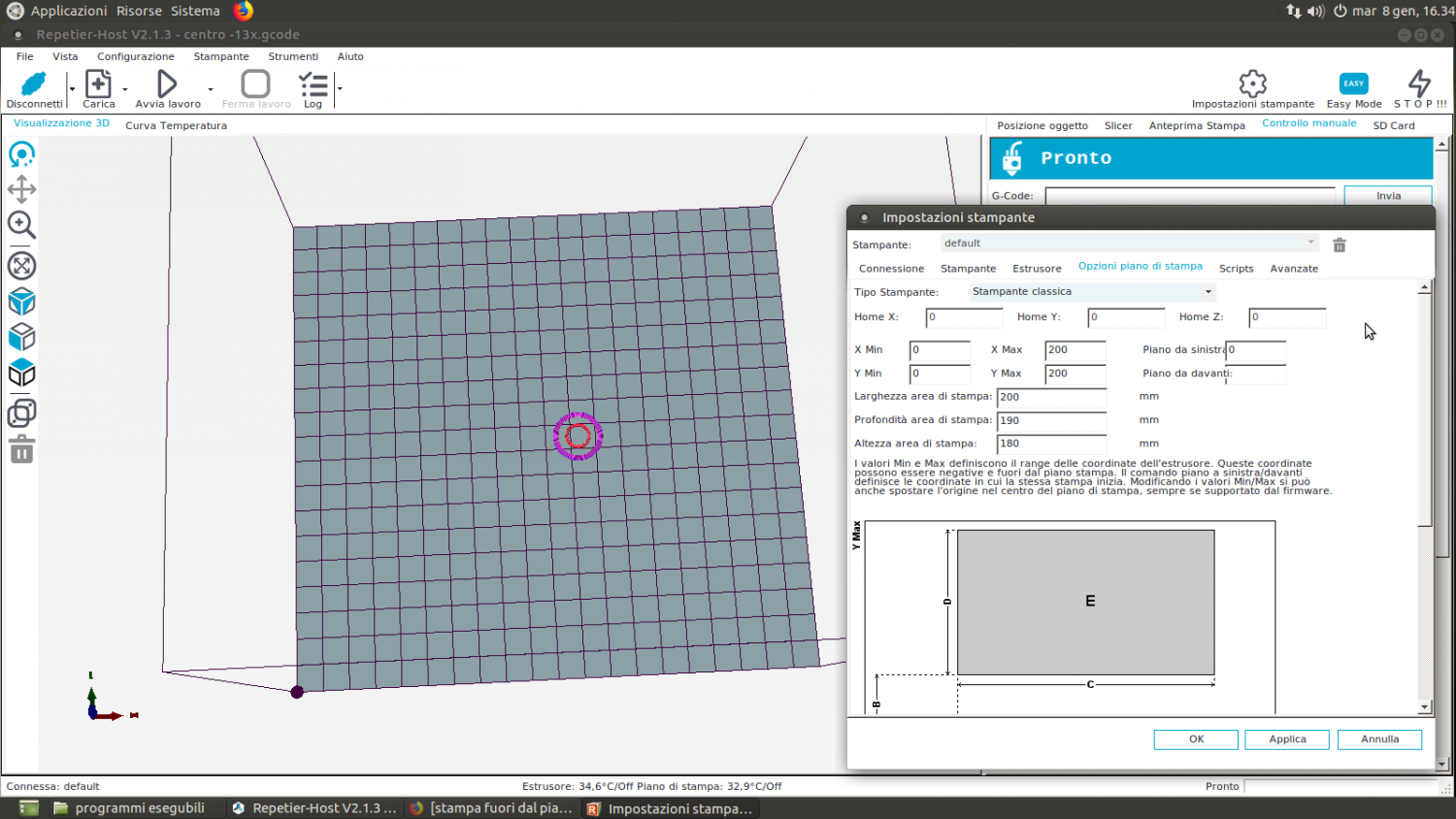Open the Stampante menu in menu bar

tap(221, 56)
